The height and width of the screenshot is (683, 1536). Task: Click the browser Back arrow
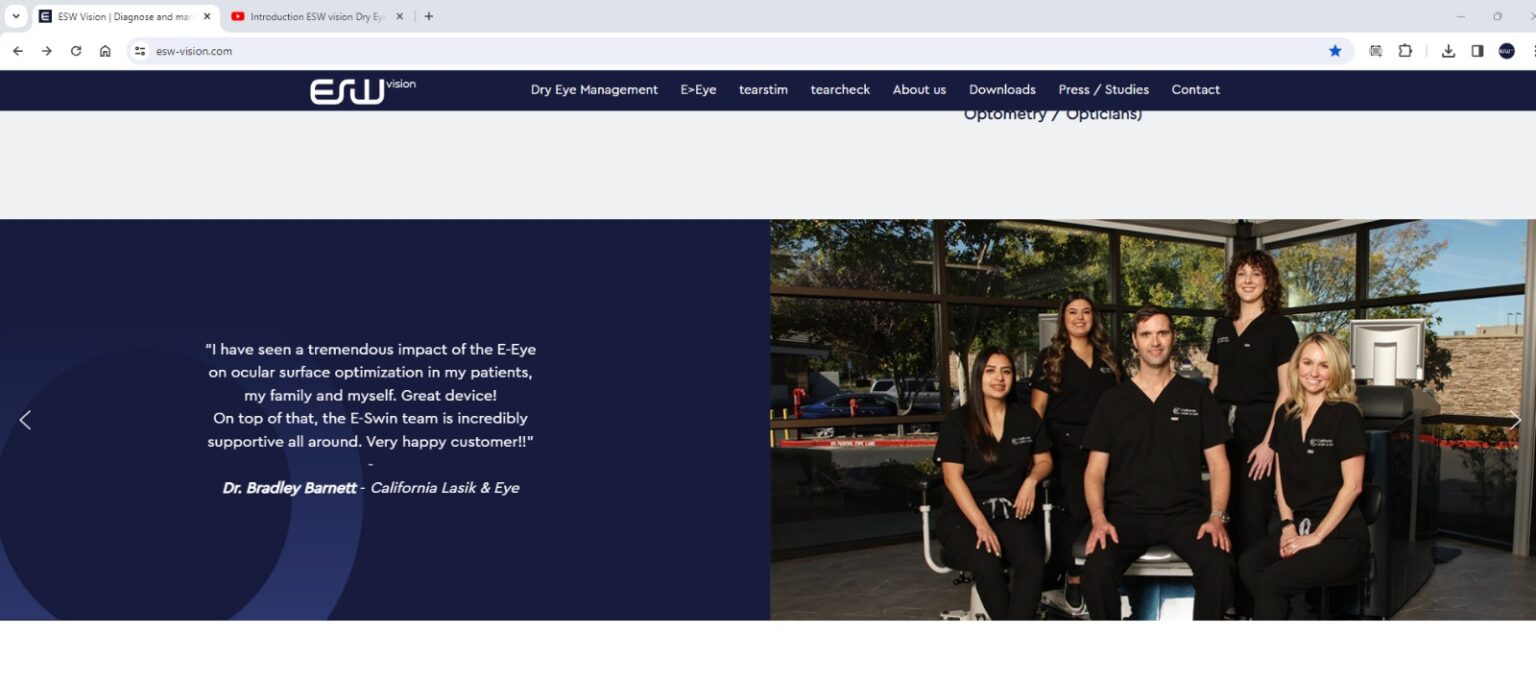[x=17, y=51]
